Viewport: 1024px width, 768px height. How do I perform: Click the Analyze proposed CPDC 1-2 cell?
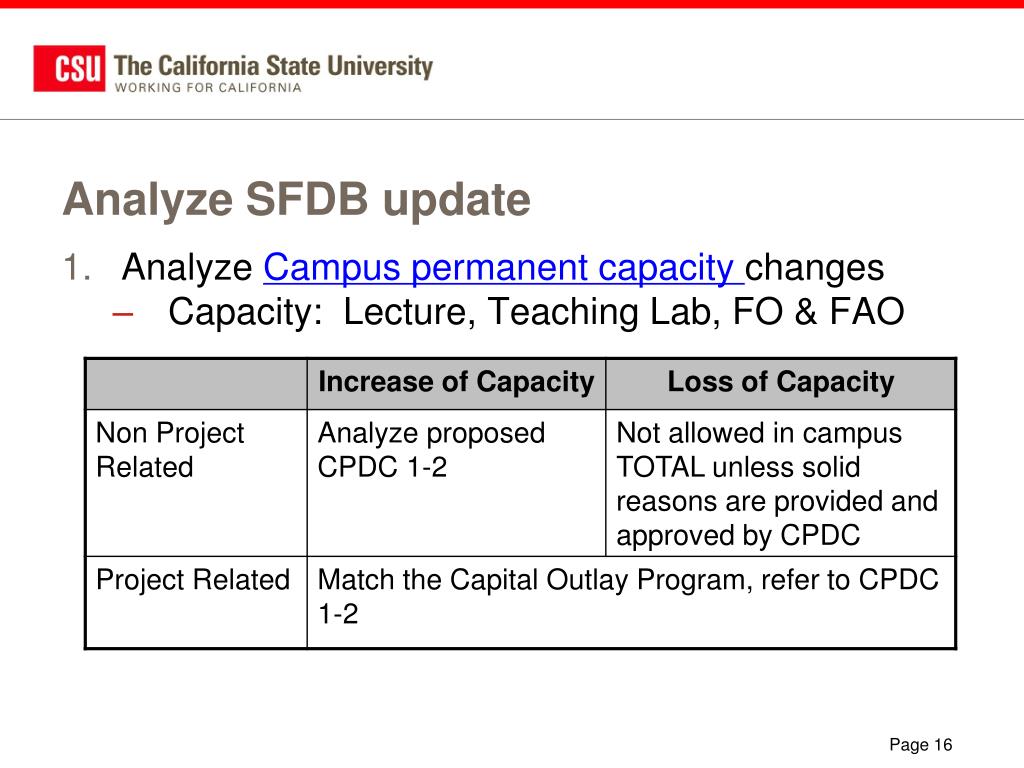[456, 483]
